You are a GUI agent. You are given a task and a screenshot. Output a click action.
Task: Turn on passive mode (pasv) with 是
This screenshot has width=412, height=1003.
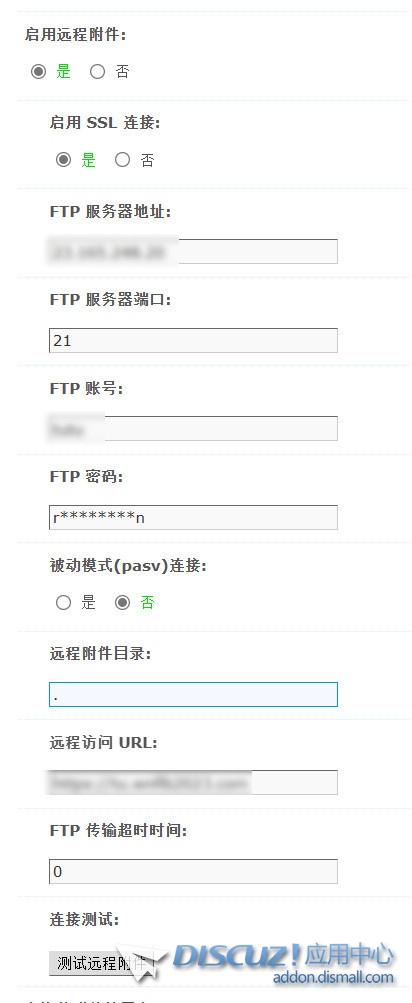pyautogui.click(x=63, y=603)
